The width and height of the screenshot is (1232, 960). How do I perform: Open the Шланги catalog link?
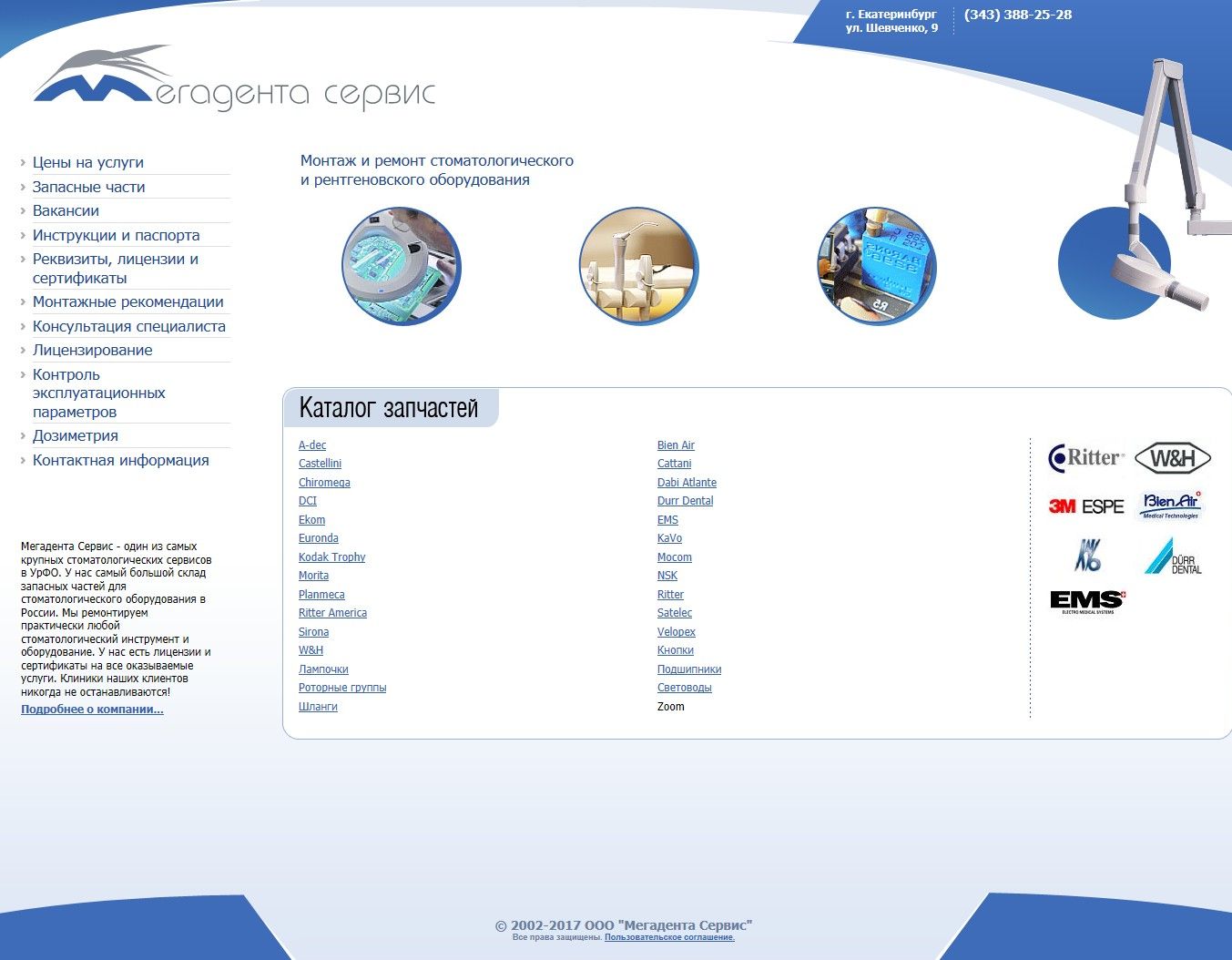(x=318, y=707)
